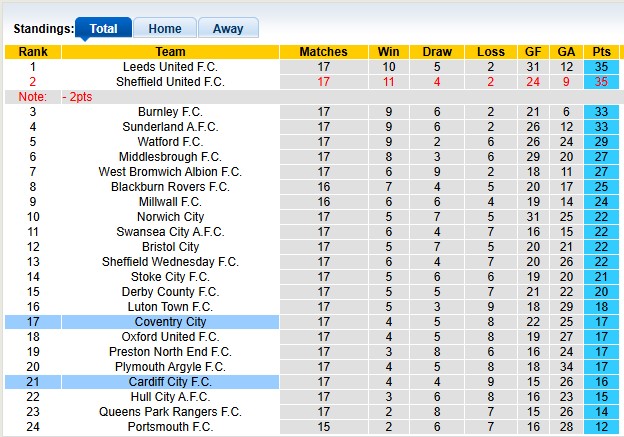Open the Home standings tab
Viewport: 624px width, 437px height.
click(165, 29)
